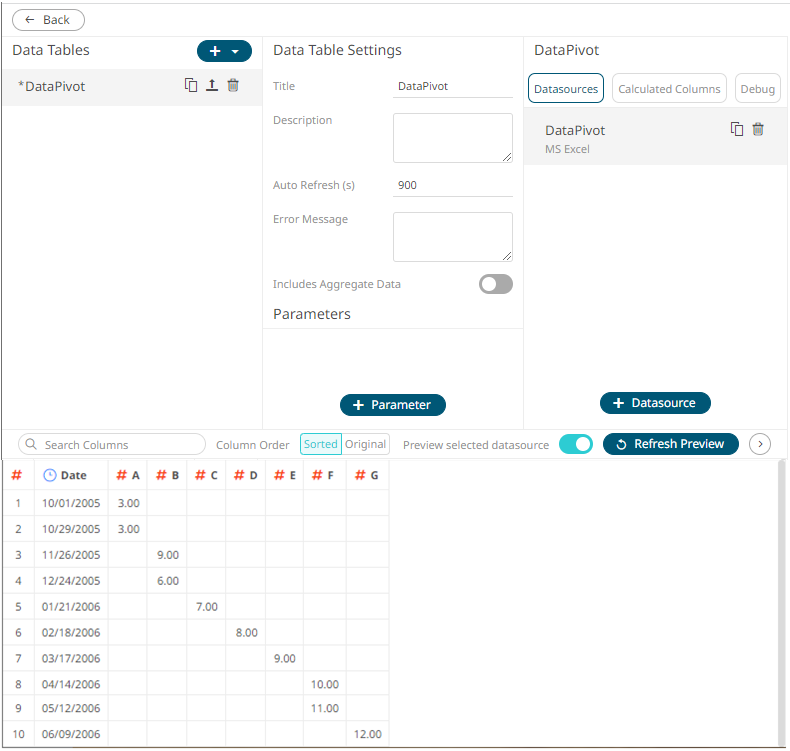Click the Auto Refresh input field
This screenshot has width=790, height=751.
point(452,185)
